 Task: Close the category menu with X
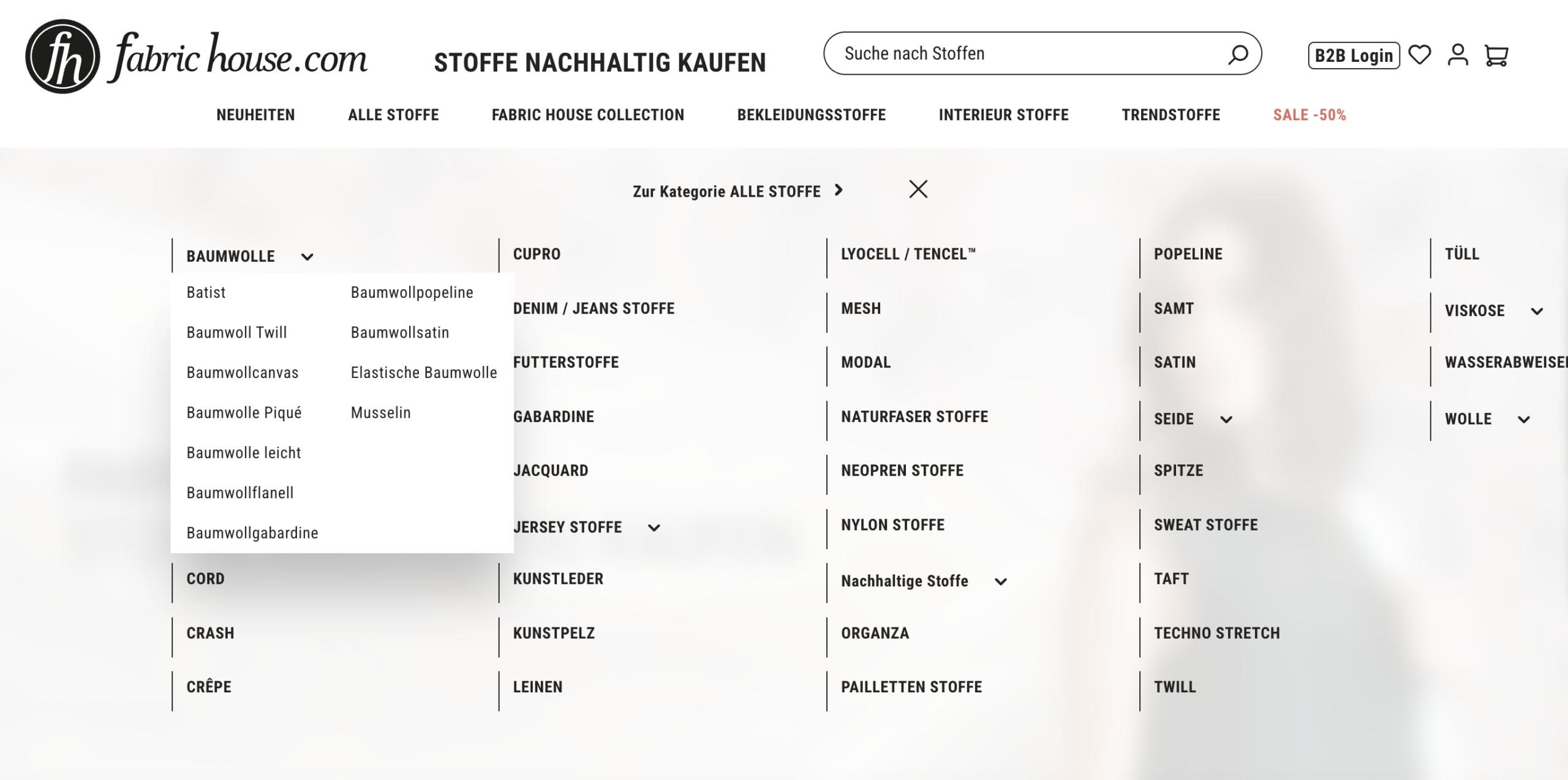point(918,189)
